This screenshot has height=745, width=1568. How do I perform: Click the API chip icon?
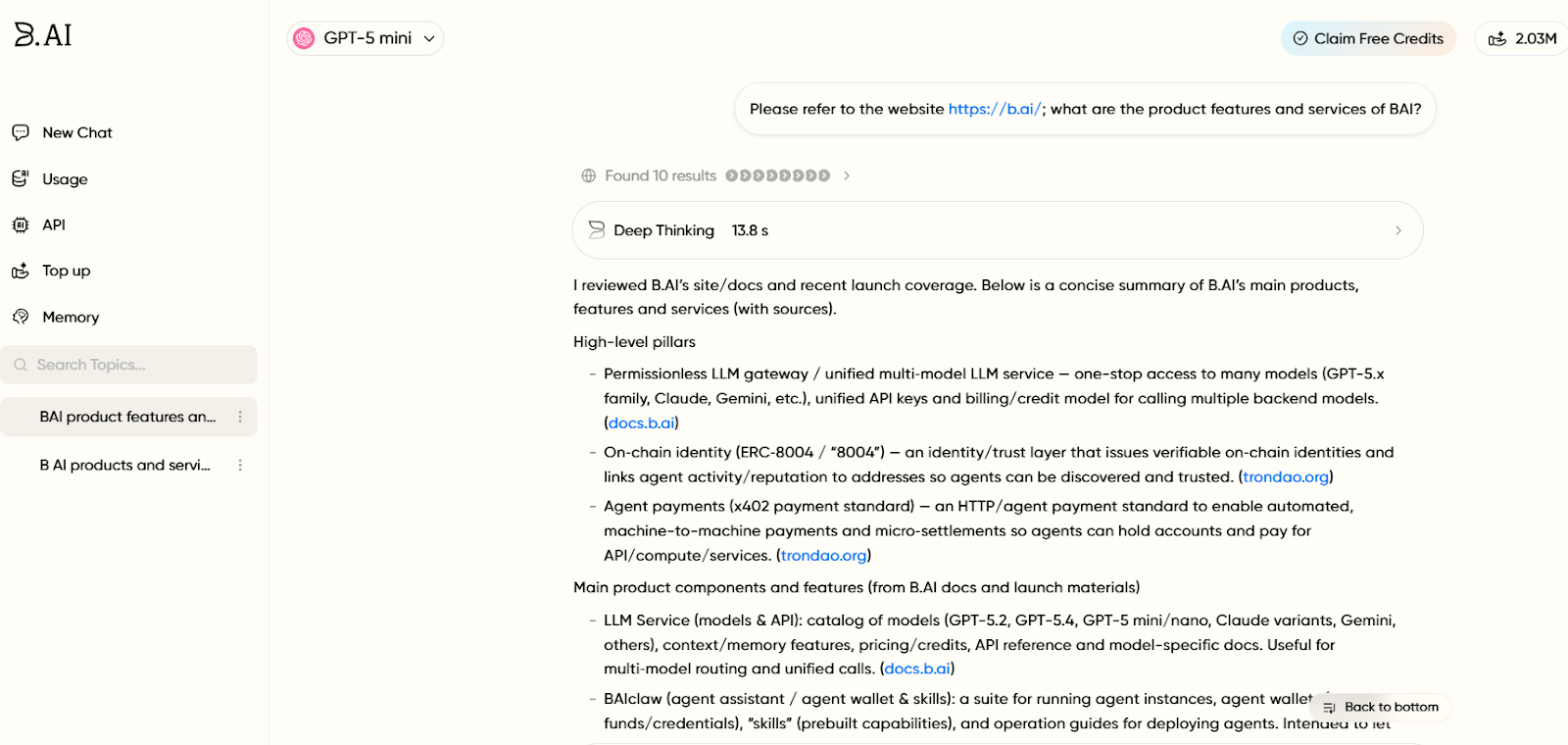point(21,224)
